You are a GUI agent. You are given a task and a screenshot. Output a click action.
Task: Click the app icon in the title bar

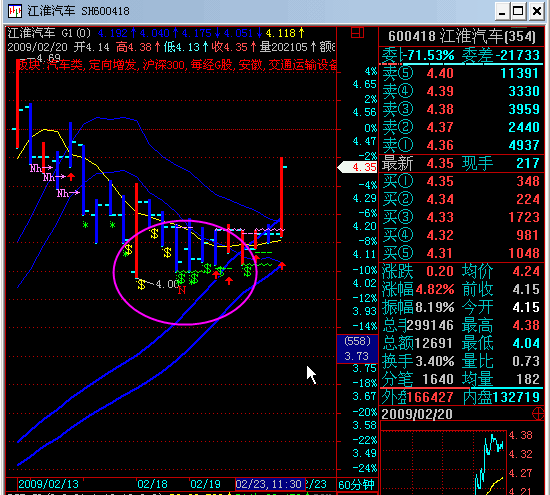tap(15, 11)
